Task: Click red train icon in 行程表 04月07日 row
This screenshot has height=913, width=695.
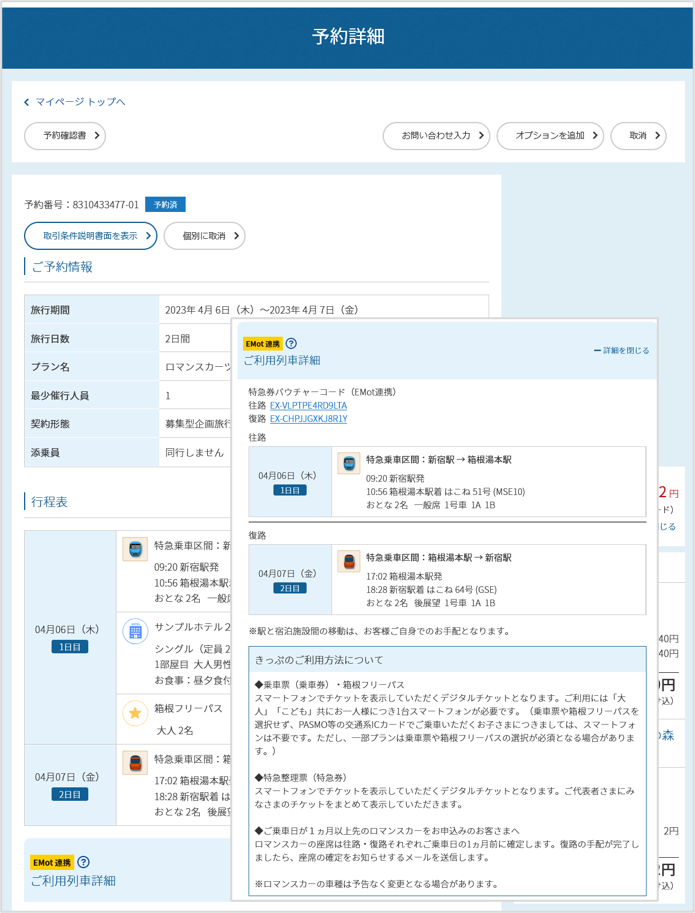Action: click(x=135, y=763)
